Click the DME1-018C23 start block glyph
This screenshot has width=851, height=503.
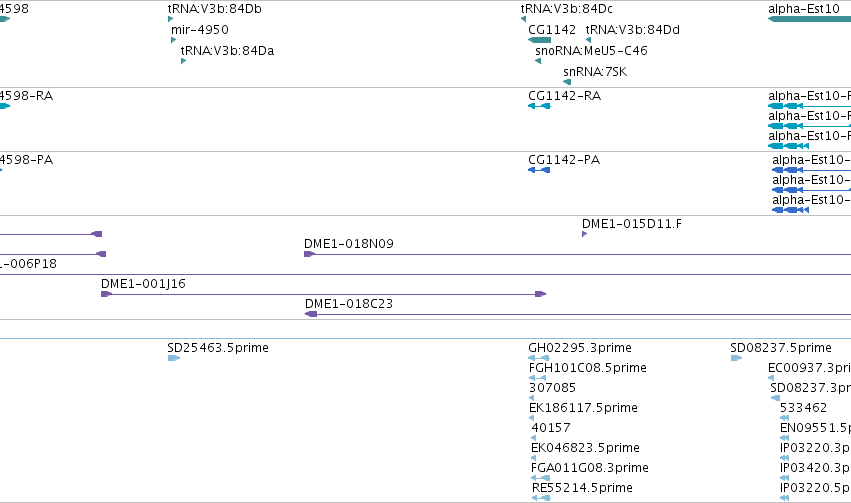pos(311,314)
